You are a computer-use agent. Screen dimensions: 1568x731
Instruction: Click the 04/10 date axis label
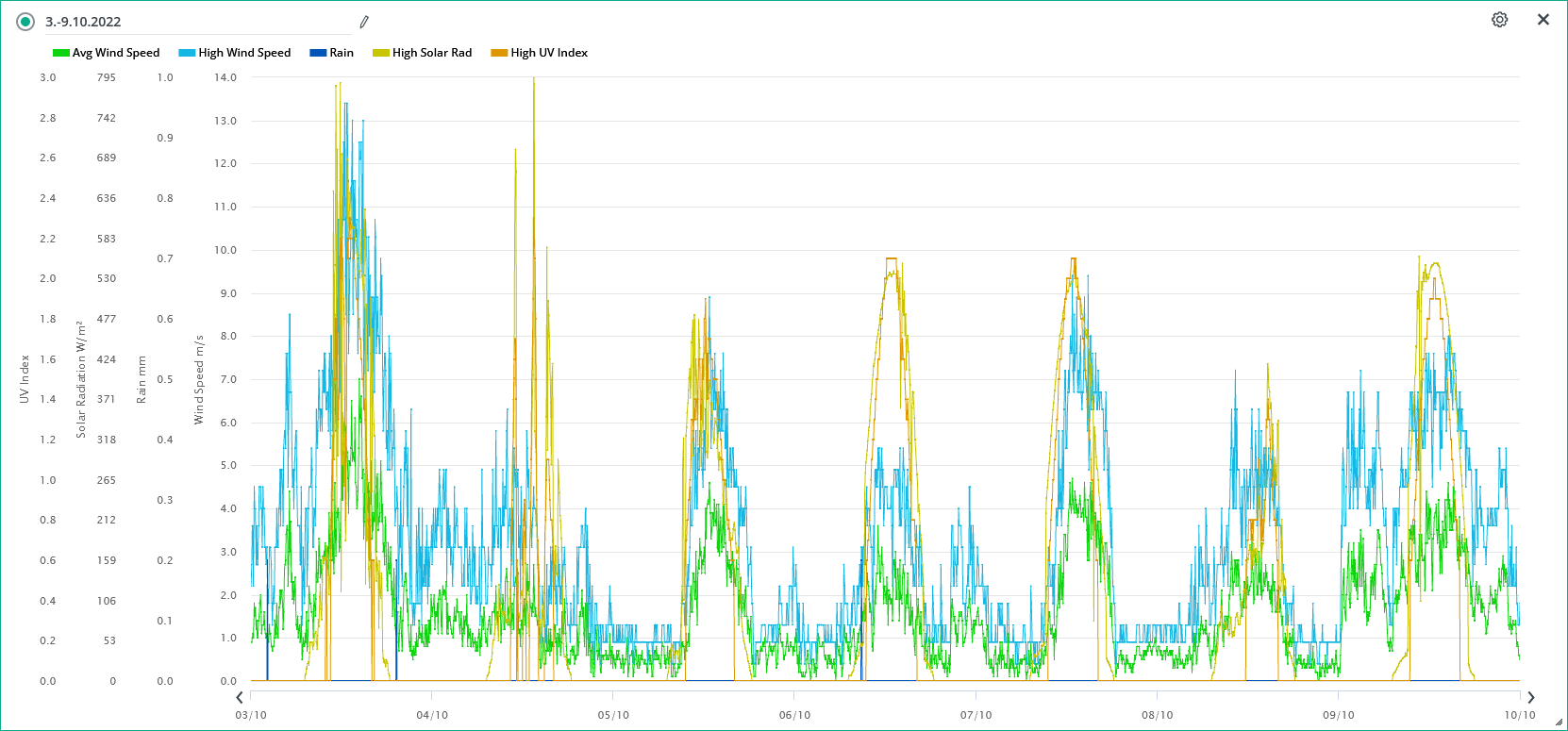[x=432, y=715]
